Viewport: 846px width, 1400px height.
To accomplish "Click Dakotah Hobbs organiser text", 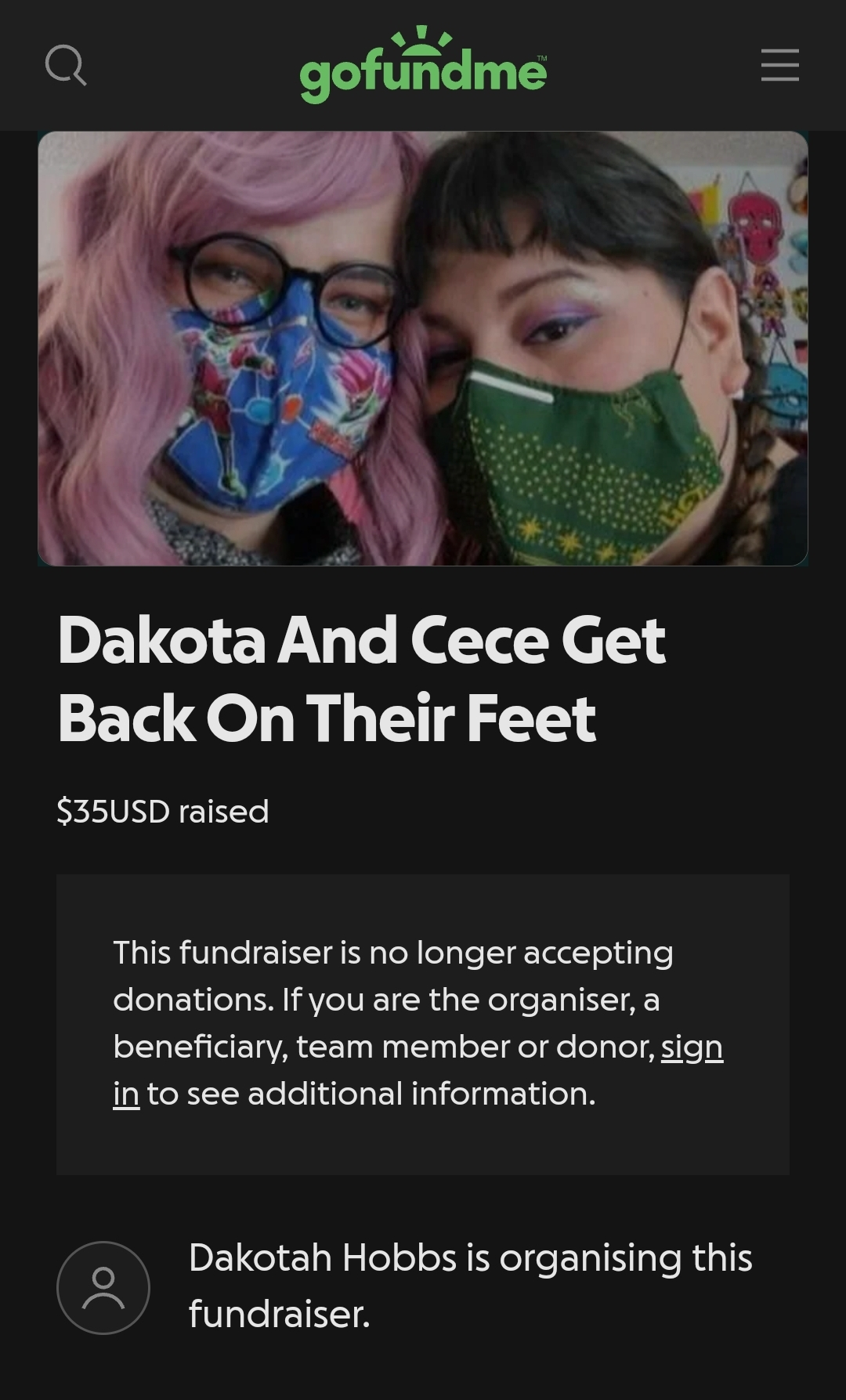I will click(x=470, y=1286).
